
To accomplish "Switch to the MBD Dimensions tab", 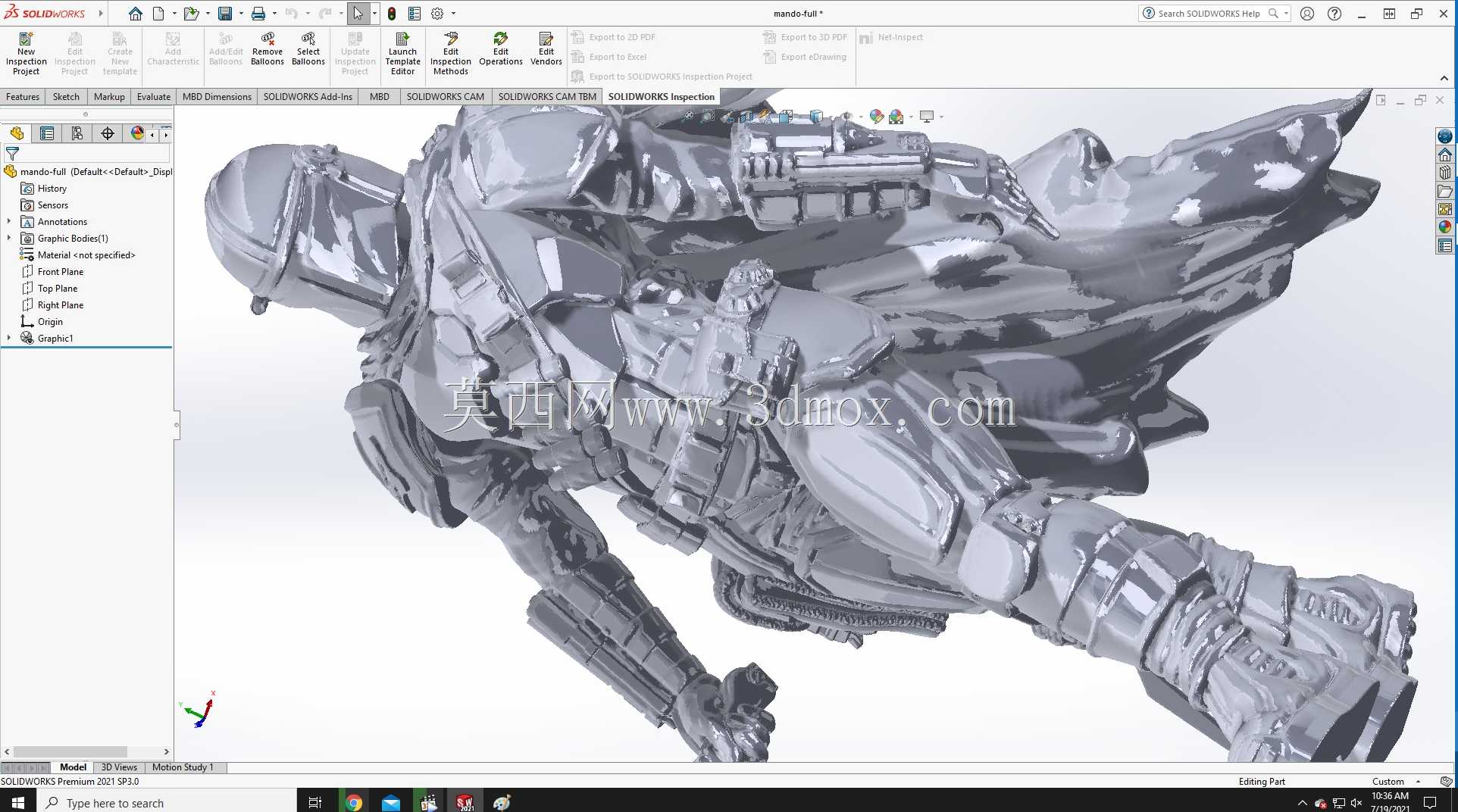I will pyautogui.click(x=217, y=97).
